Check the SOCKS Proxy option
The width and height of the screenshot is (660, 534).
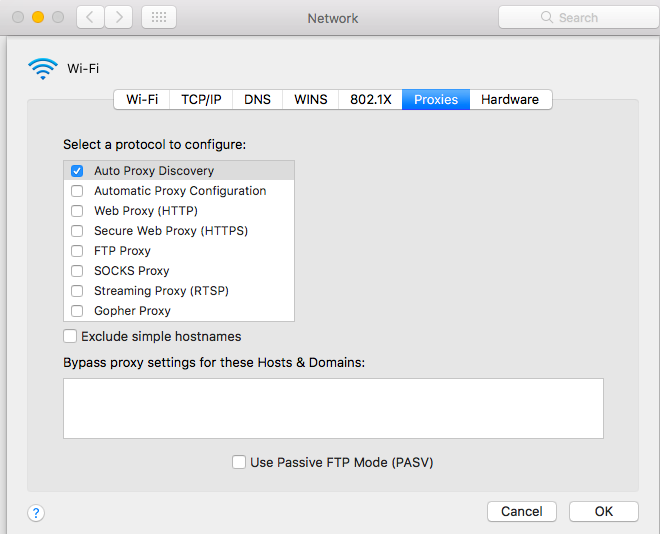[77, 271]
